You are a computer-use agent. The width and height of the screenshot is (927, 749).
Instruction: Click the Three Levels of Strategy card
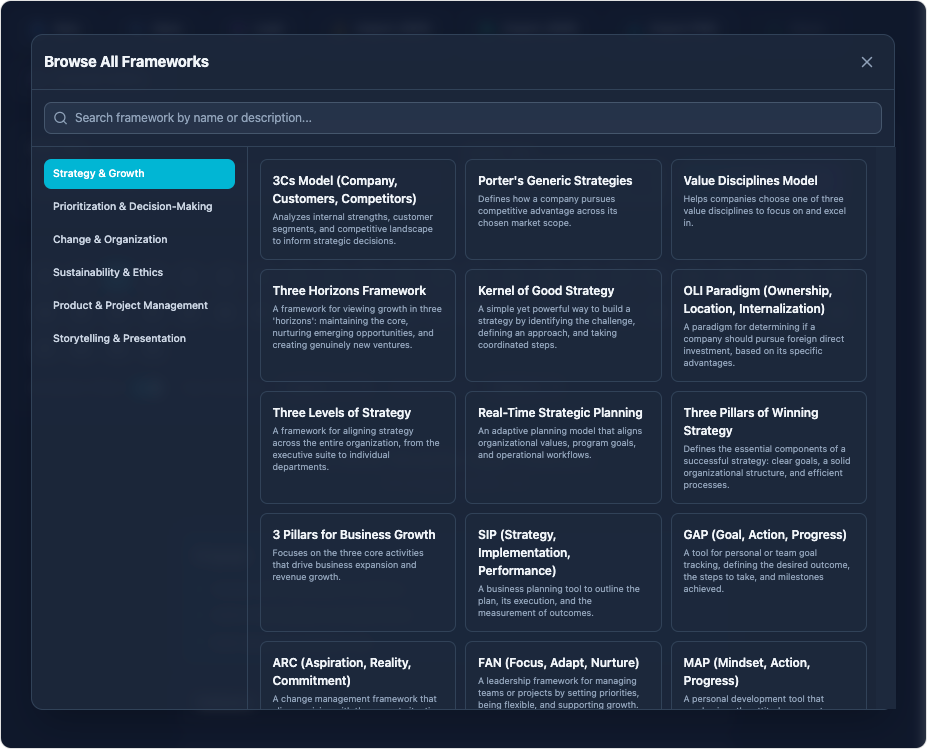point(357,447)
